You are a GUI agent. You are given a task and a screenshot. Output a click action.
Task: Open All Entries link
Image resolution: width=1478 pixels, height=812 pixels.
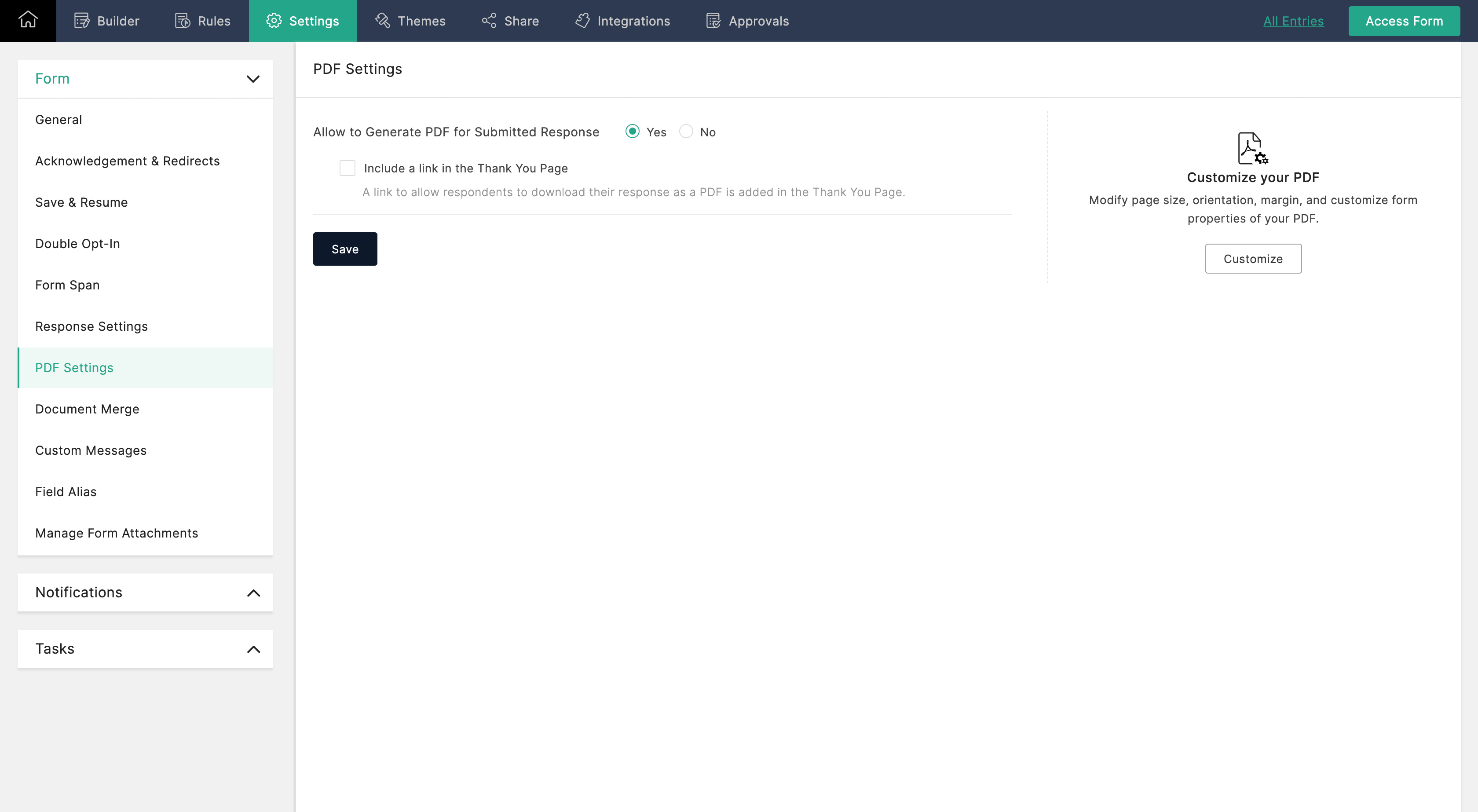[1293, 21]
